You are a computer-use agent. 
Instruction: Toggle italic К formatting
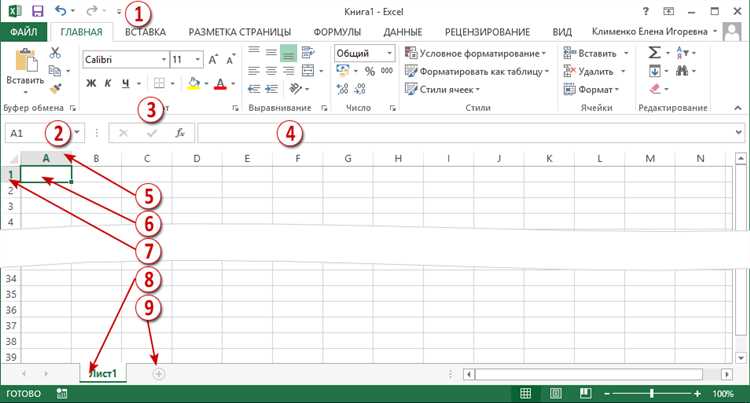[108, 84]
